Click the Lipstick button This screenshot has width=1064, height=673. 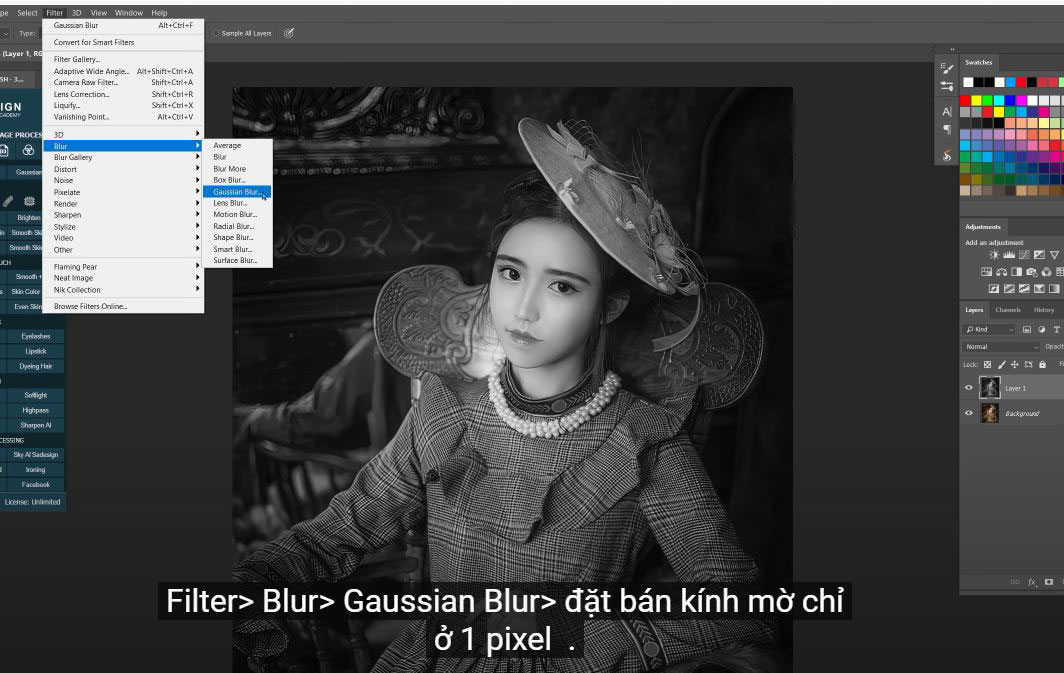click(x=35, y=351)
